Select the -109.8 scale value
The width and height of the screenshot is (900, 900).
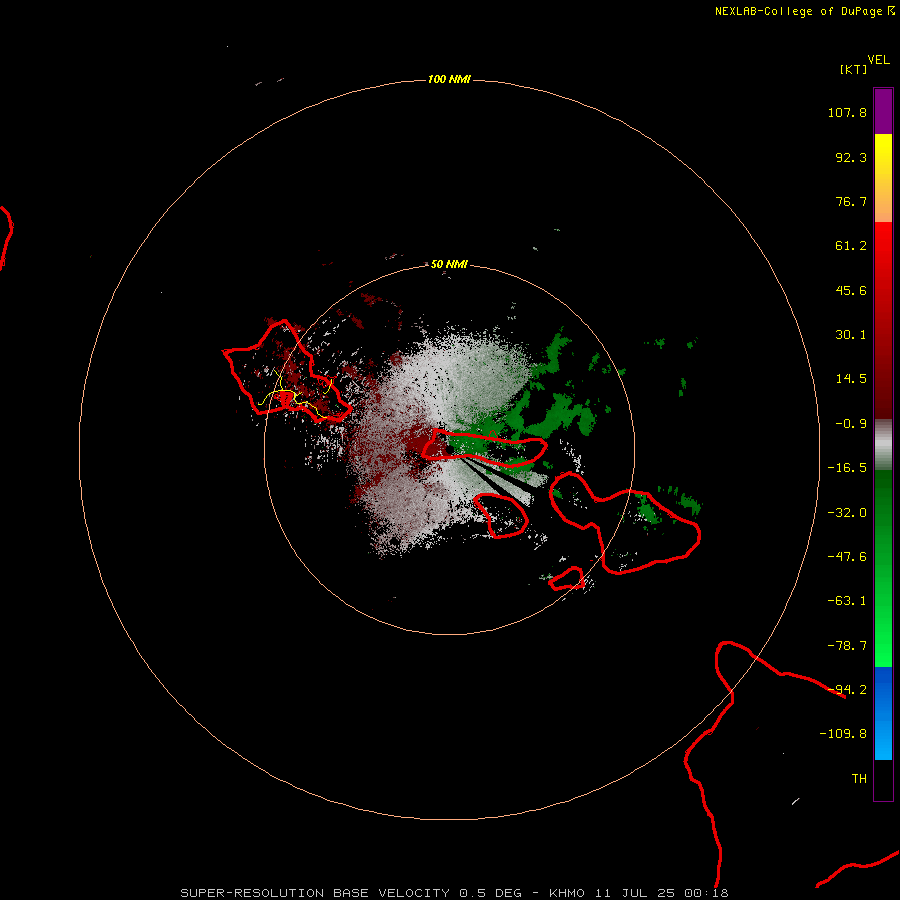point(843,734)
